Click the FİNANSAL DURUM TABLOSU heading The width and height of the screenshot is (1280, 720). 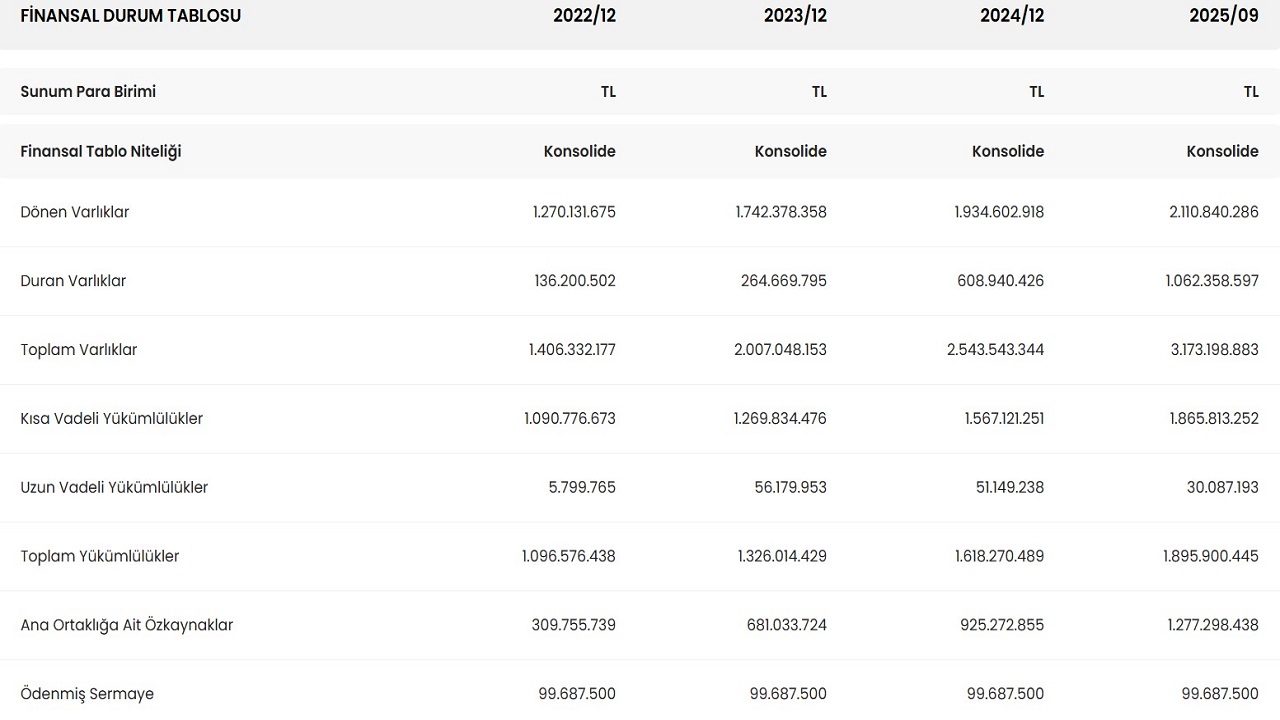pyautogui.click(x=130, y=16)
